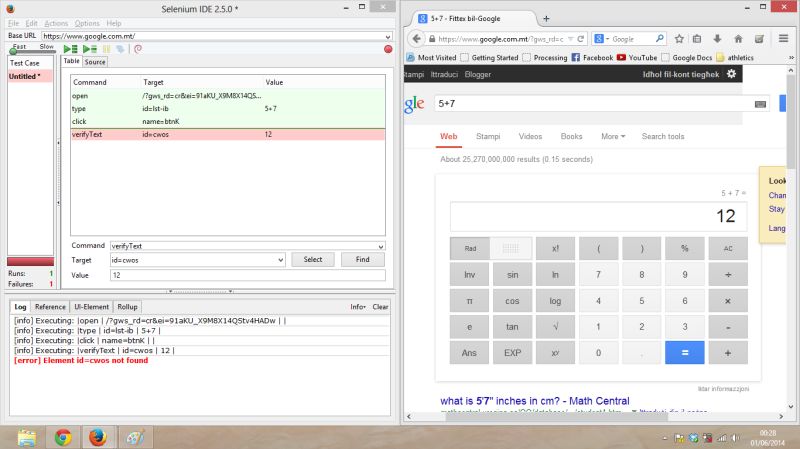Show more bookmarks with the overflow chevron
800x449 pixels.
point(791,58)
